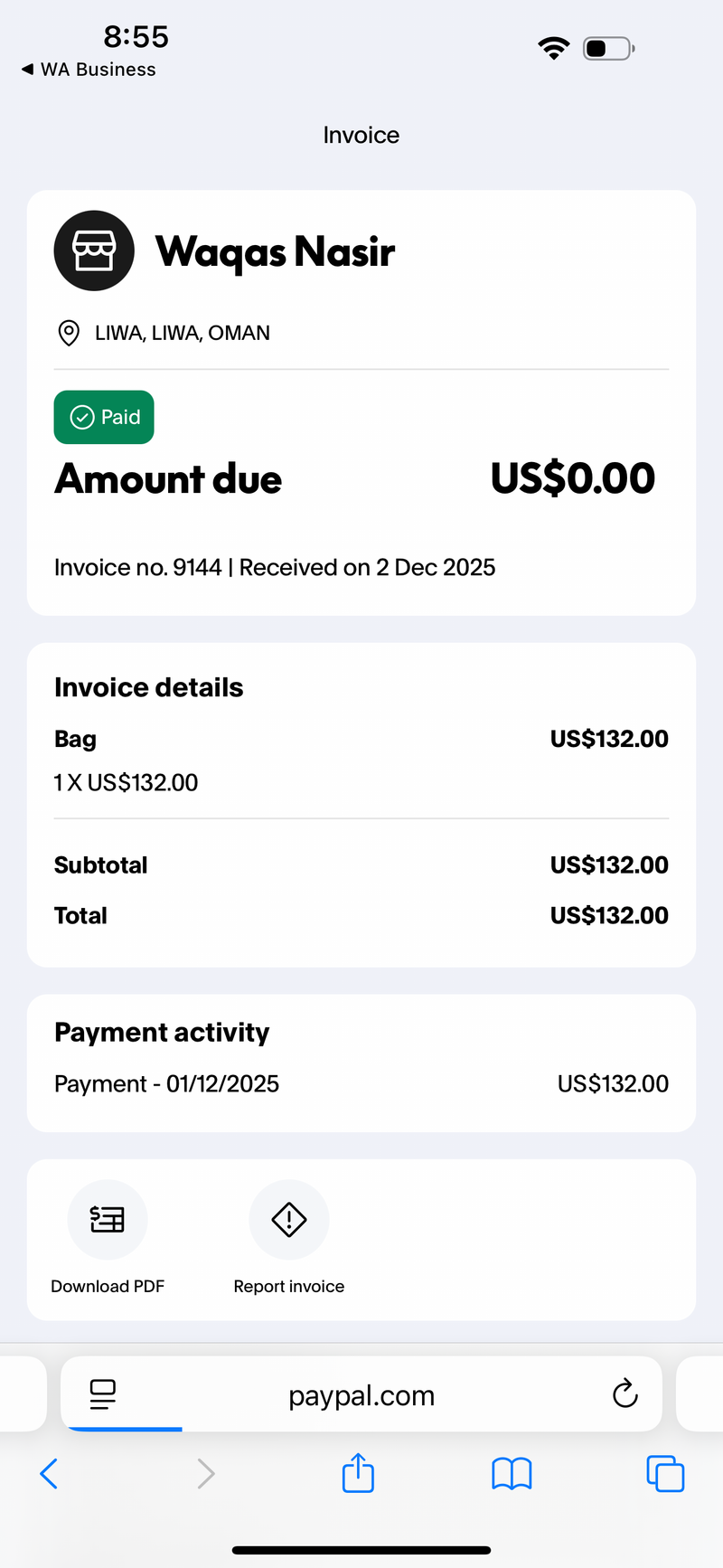Select the Report invoice label
This screenshot has height=1568, width=723.
[x=289, y=1286]
